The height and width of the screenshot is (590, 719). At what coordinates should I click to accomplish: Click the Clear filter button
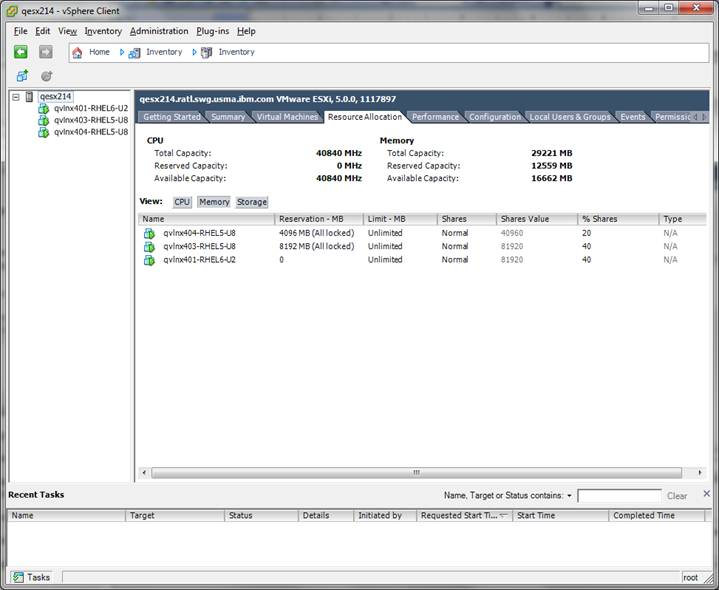coord(677,496)
